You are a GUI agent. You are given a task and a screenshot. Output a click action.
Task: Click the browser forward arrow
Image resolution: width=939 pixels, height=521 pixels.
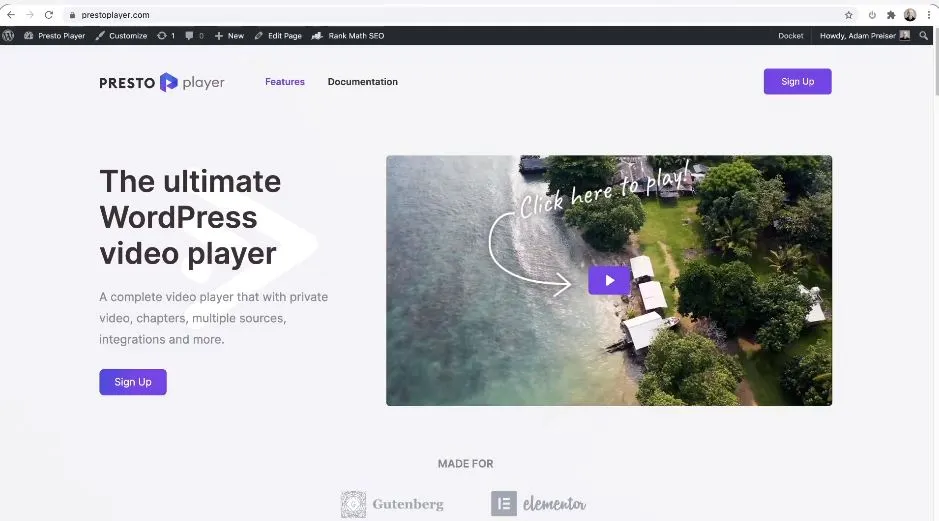click(30, 15)
